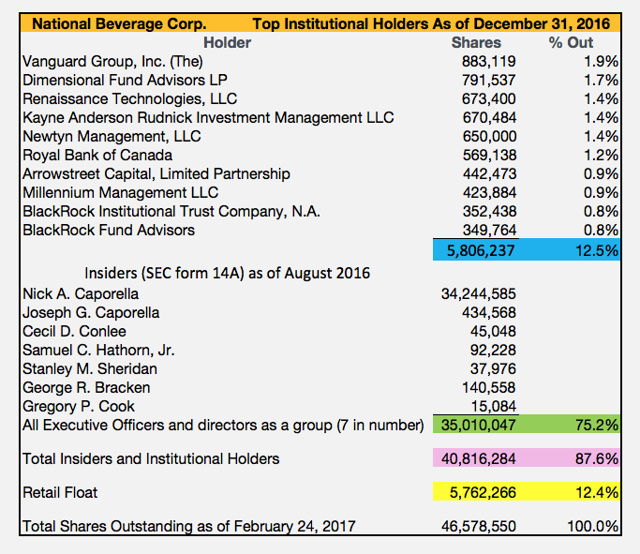
Task: Select the 'Retail Float' label
Action: tap(60, 492)
